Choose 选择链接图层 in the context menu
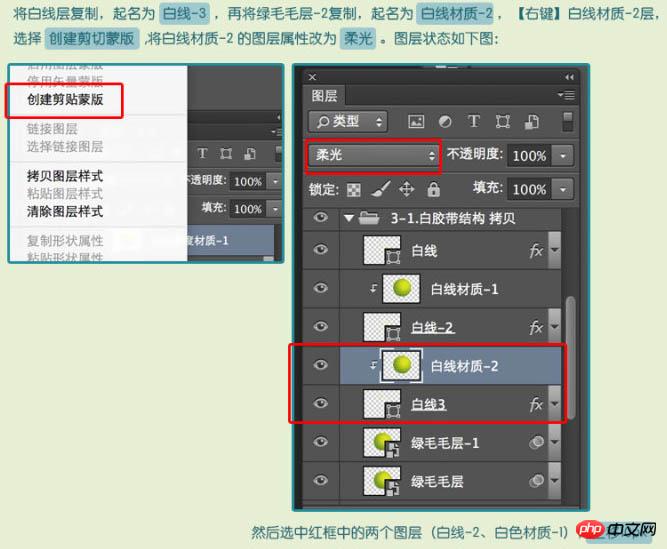Image resolution: width=667 pixels, height=549 pixels. (65, 146)
